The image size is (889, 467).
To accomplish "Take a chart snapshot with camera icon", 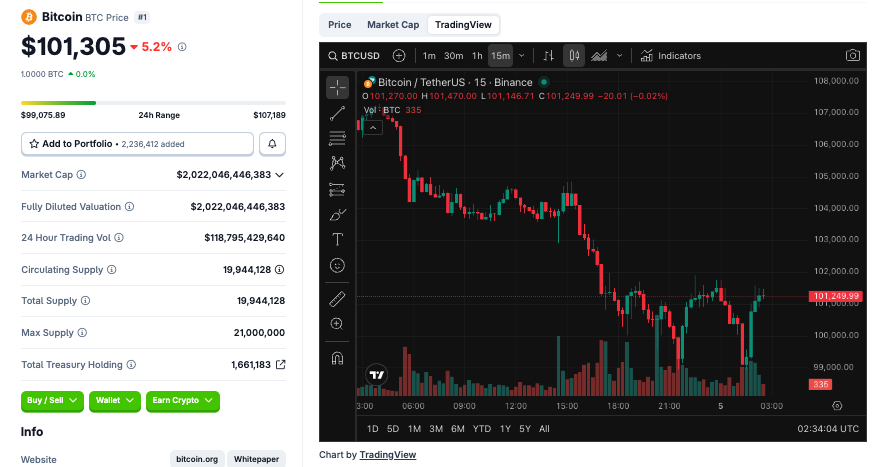I will (x=852, y=56).
